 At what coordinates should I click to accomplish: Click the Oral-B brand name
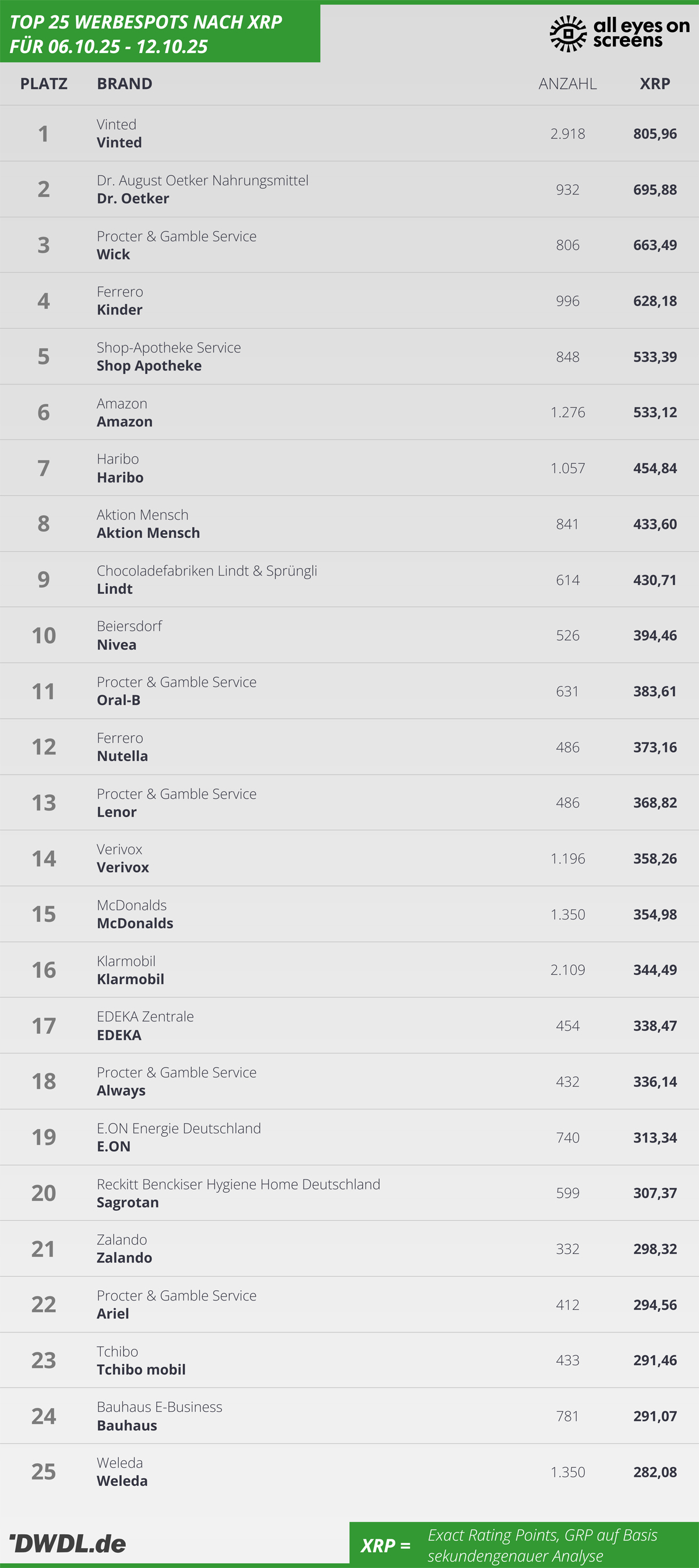(119, 700)
